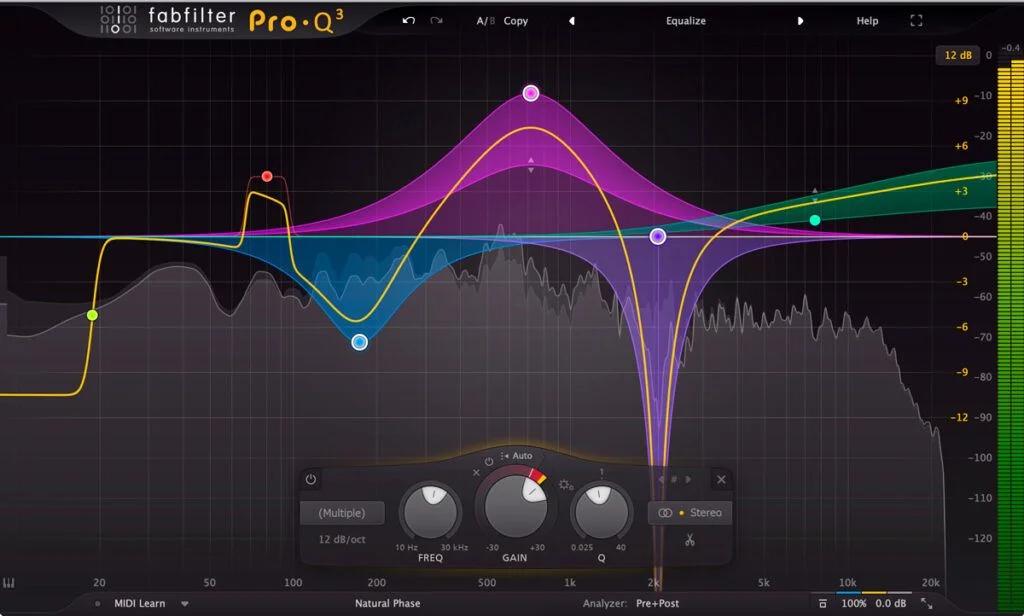Click the undo arrow icon
Viewport: 1024px width, 616px height.
(408, 21)
